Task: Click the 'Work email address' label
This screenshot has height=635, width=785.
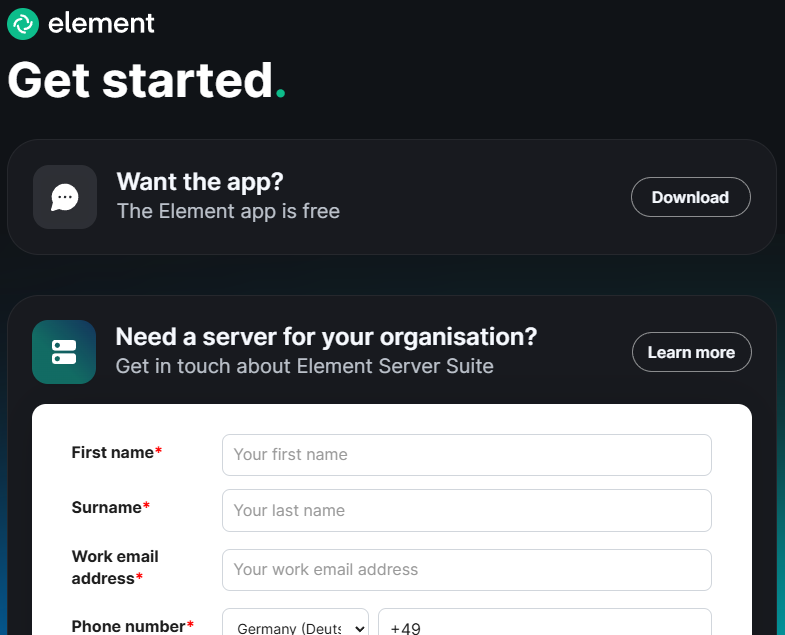Action: tap(115, 567)
